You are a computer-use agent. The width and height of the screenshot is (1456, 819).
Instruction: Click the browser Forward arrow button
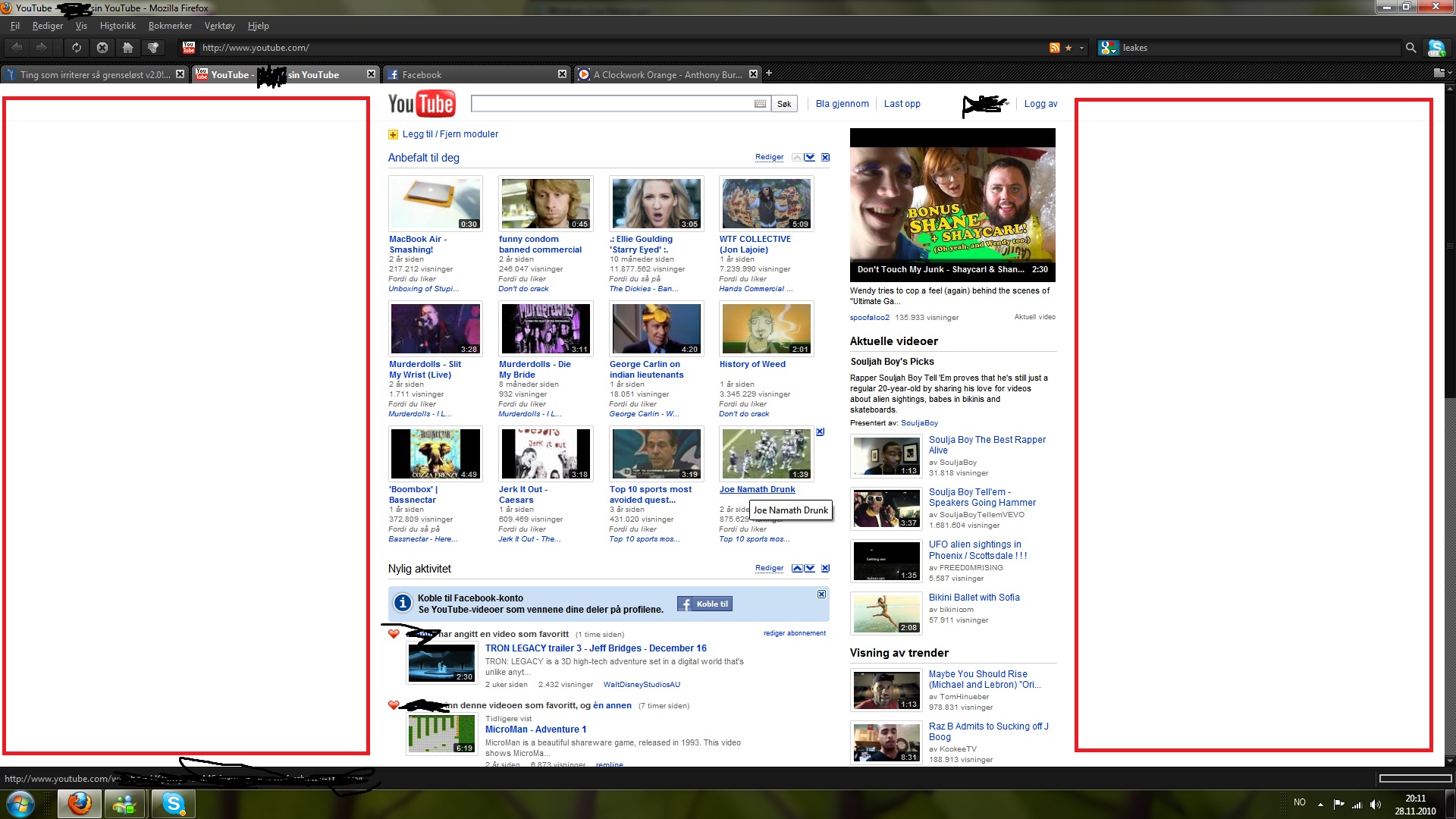pos(42,47)
